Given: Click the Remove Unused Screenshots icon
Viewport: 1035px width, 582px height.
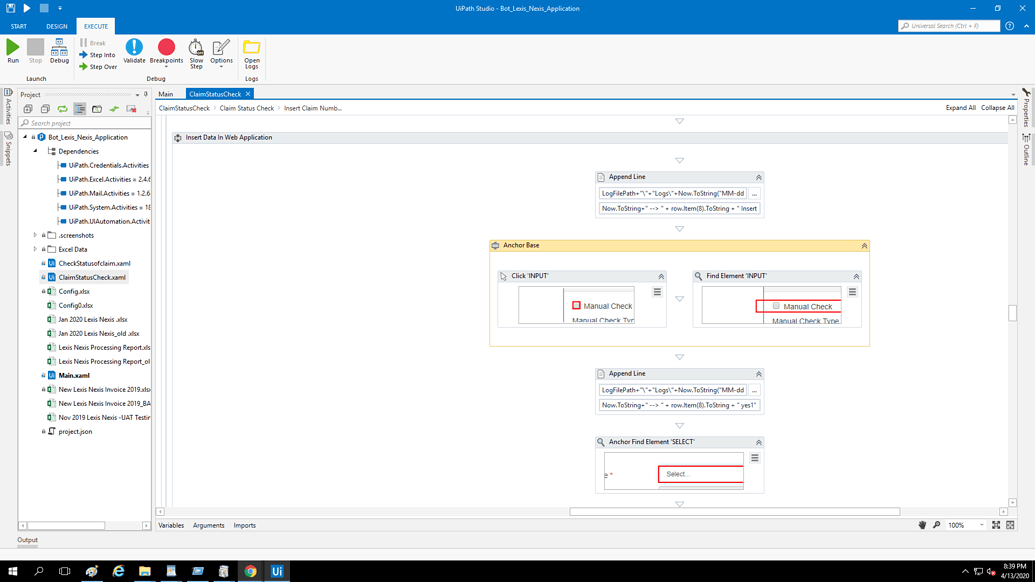Looking at the screenshot, I should (x=131, y=109).
